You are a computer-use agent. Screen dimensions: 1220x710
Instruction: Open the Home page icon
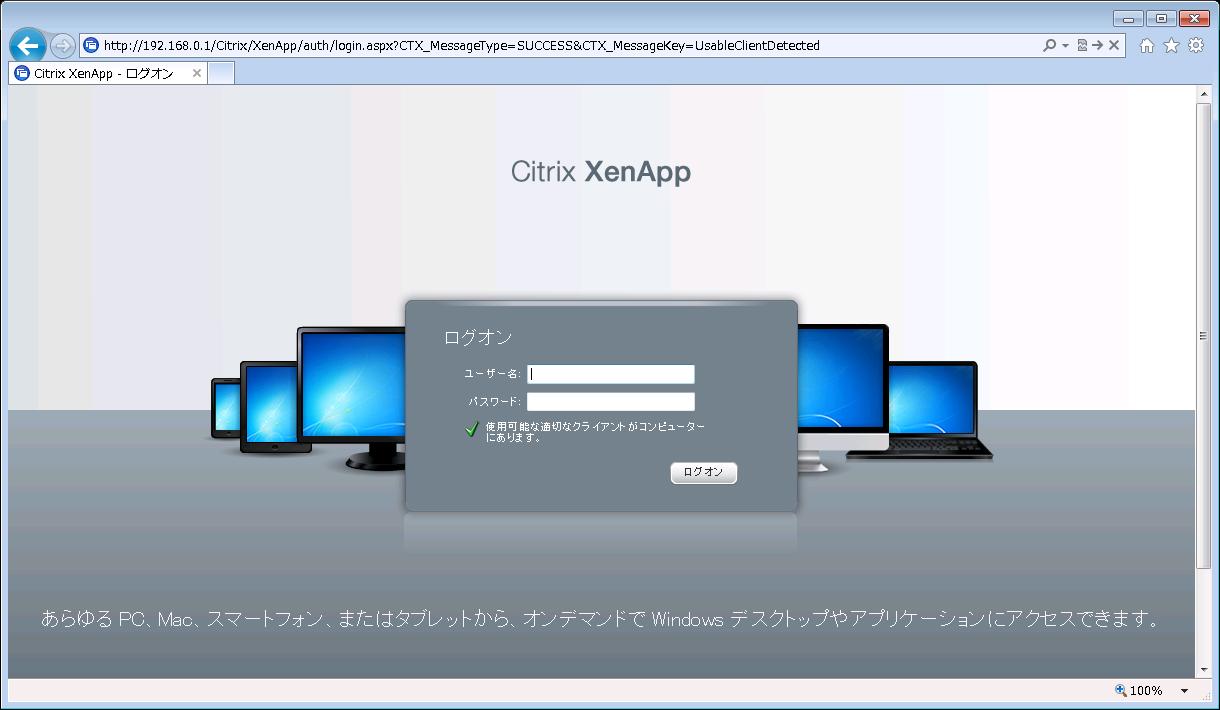coord(1147,46)
